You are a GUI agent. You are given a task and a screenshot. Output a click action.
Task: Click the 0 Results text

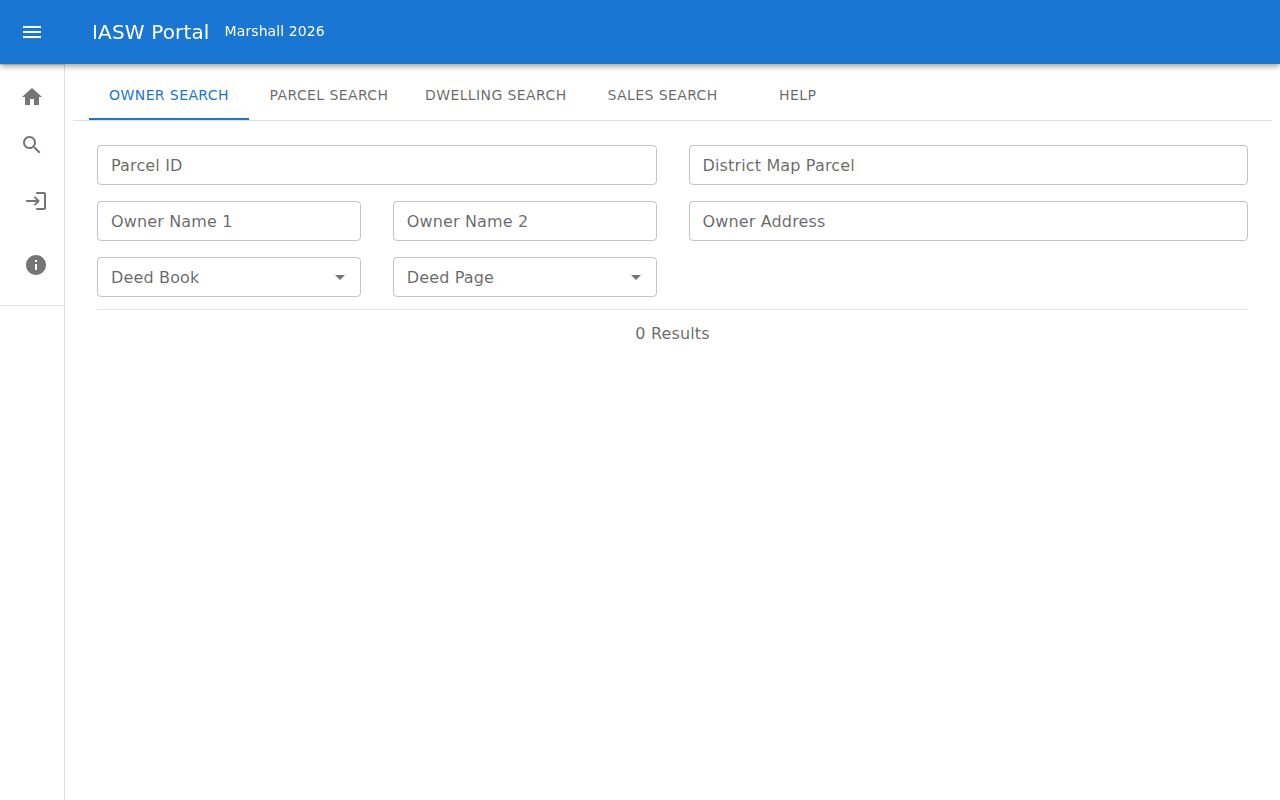click(672, 333)
